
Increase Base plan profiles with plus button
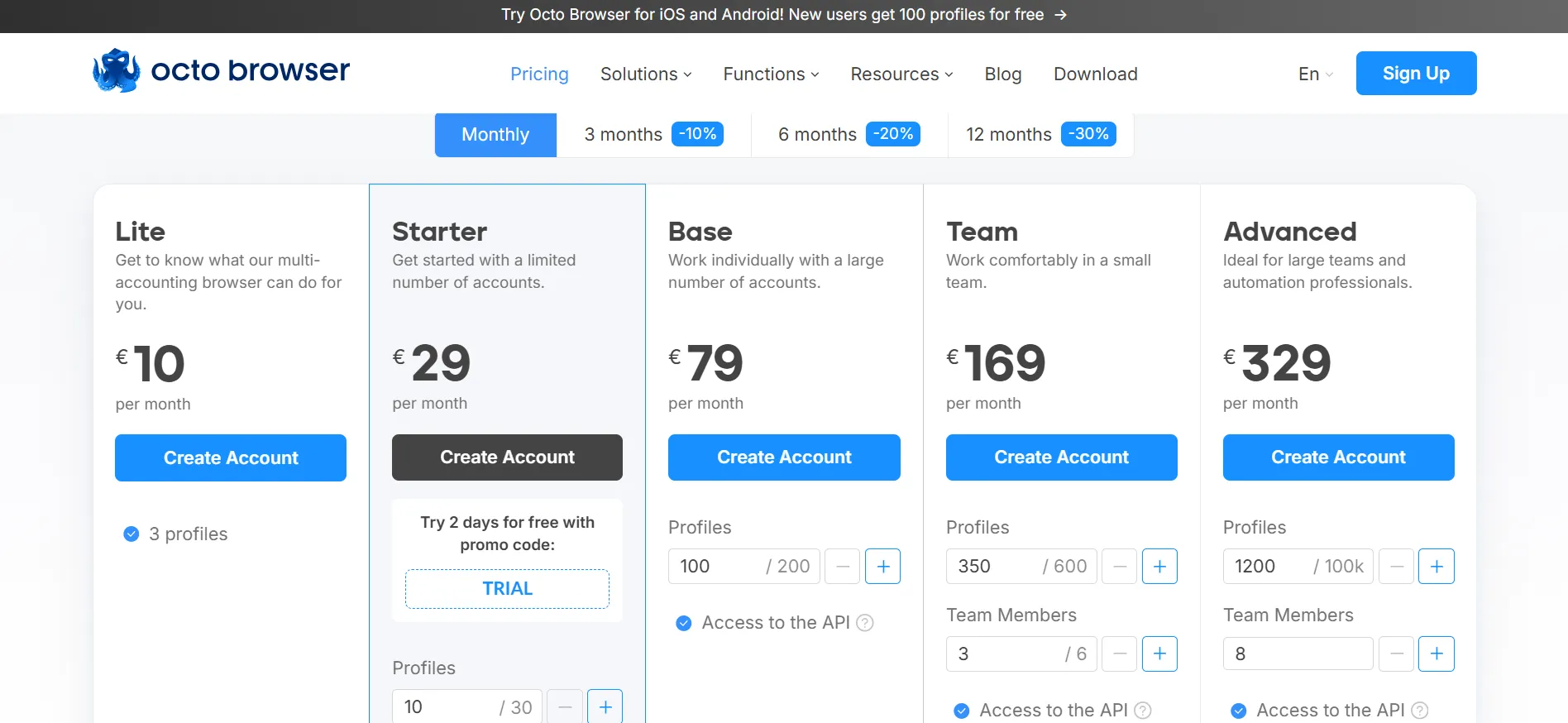point(883,567)
